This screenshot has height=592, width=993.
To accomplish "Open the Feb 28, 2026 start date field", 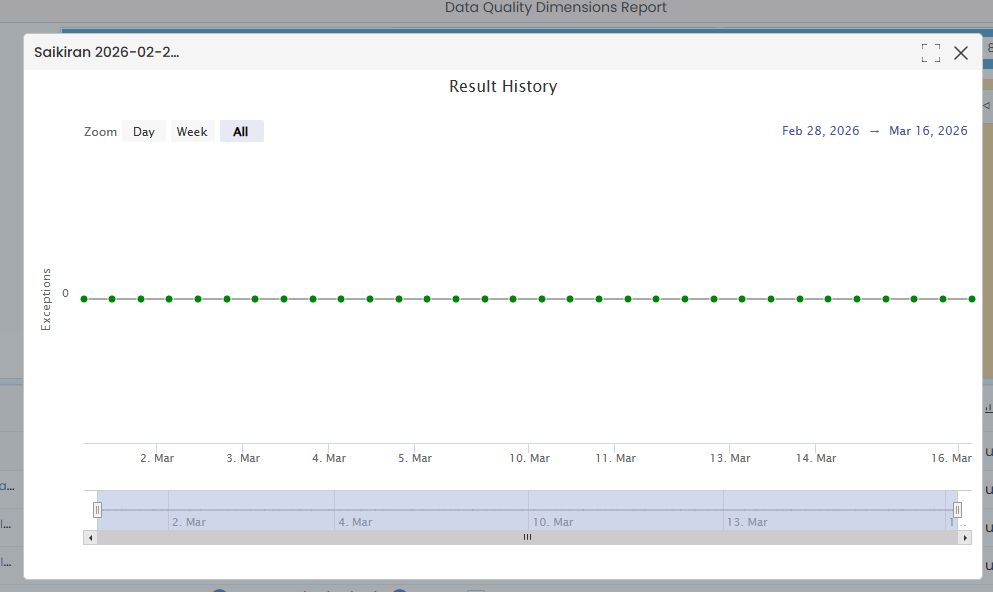I will pos(820,130).
